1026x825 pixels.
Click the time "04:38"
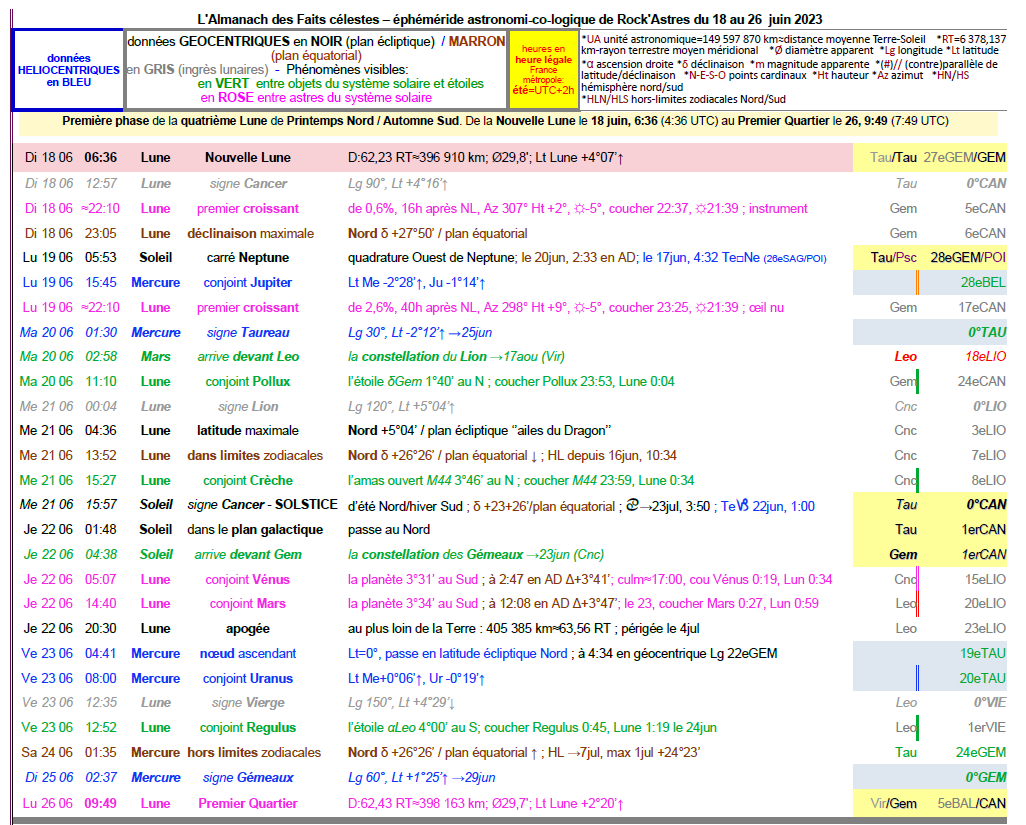(101, 554)
